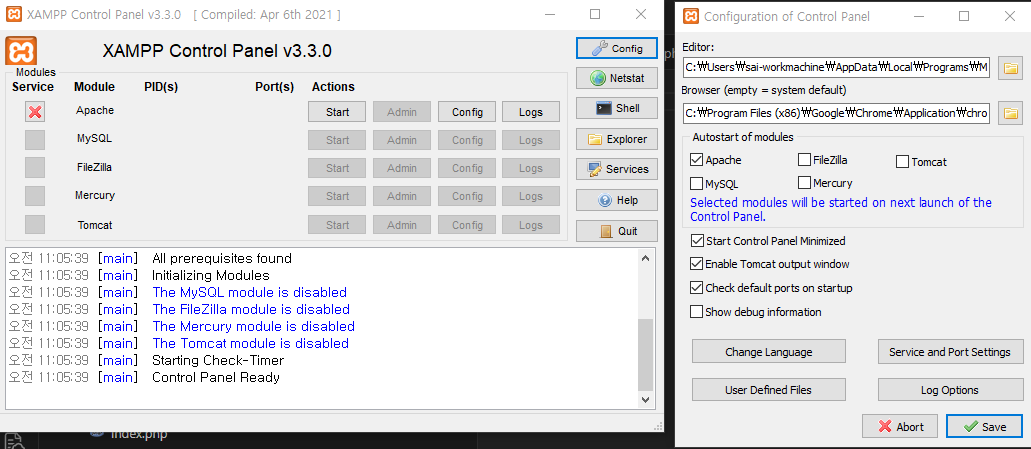Open the Explorer folder button
1031x449 pixels.
617,139
